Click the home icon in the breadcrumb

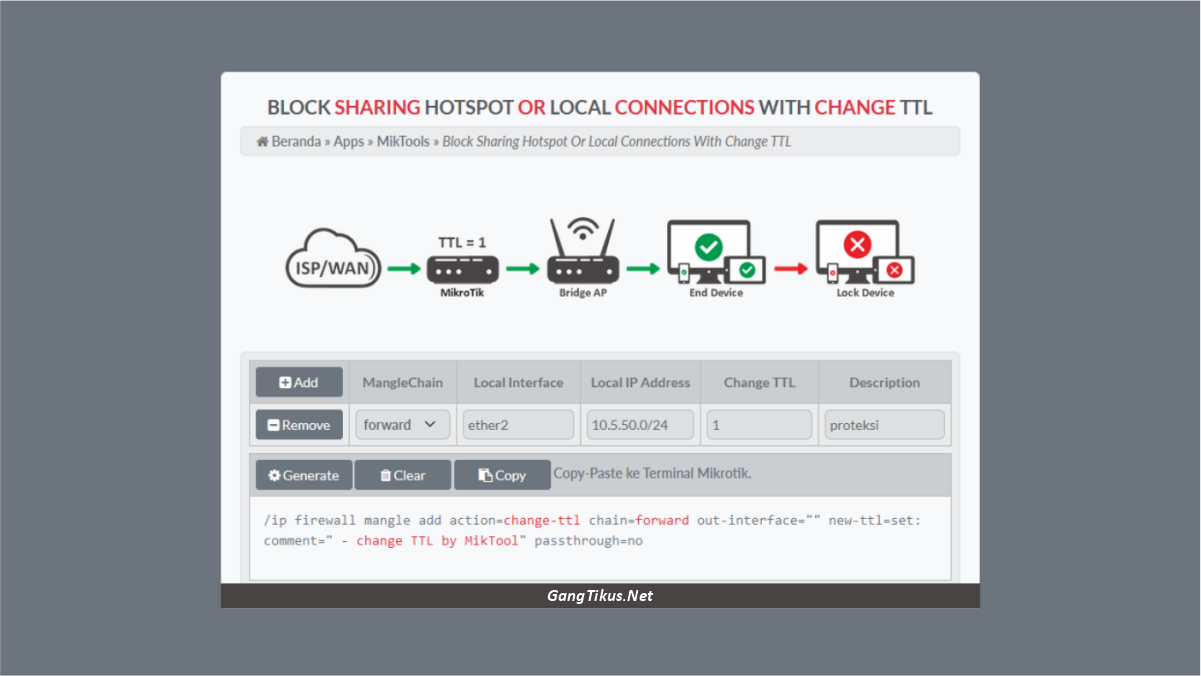pos(262,141)
